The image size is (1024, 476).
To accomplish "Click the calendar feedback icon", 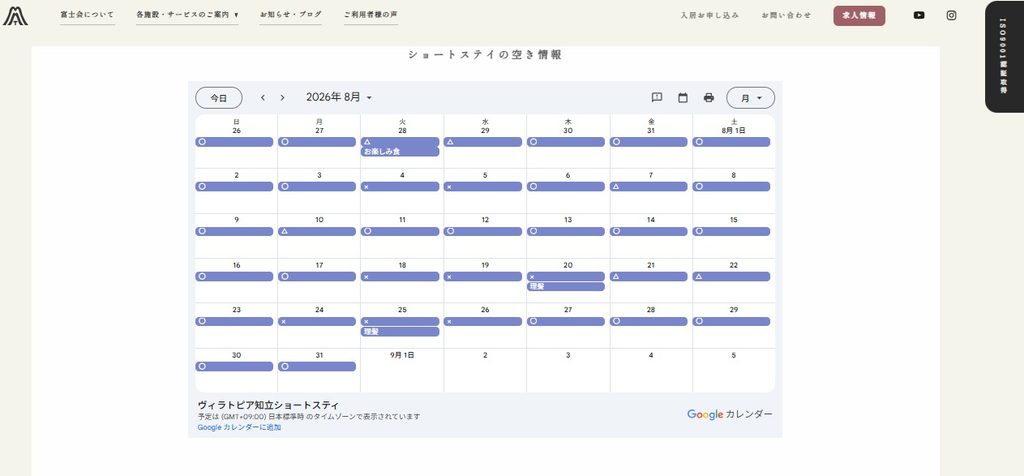I will click(x=657, y=98).
